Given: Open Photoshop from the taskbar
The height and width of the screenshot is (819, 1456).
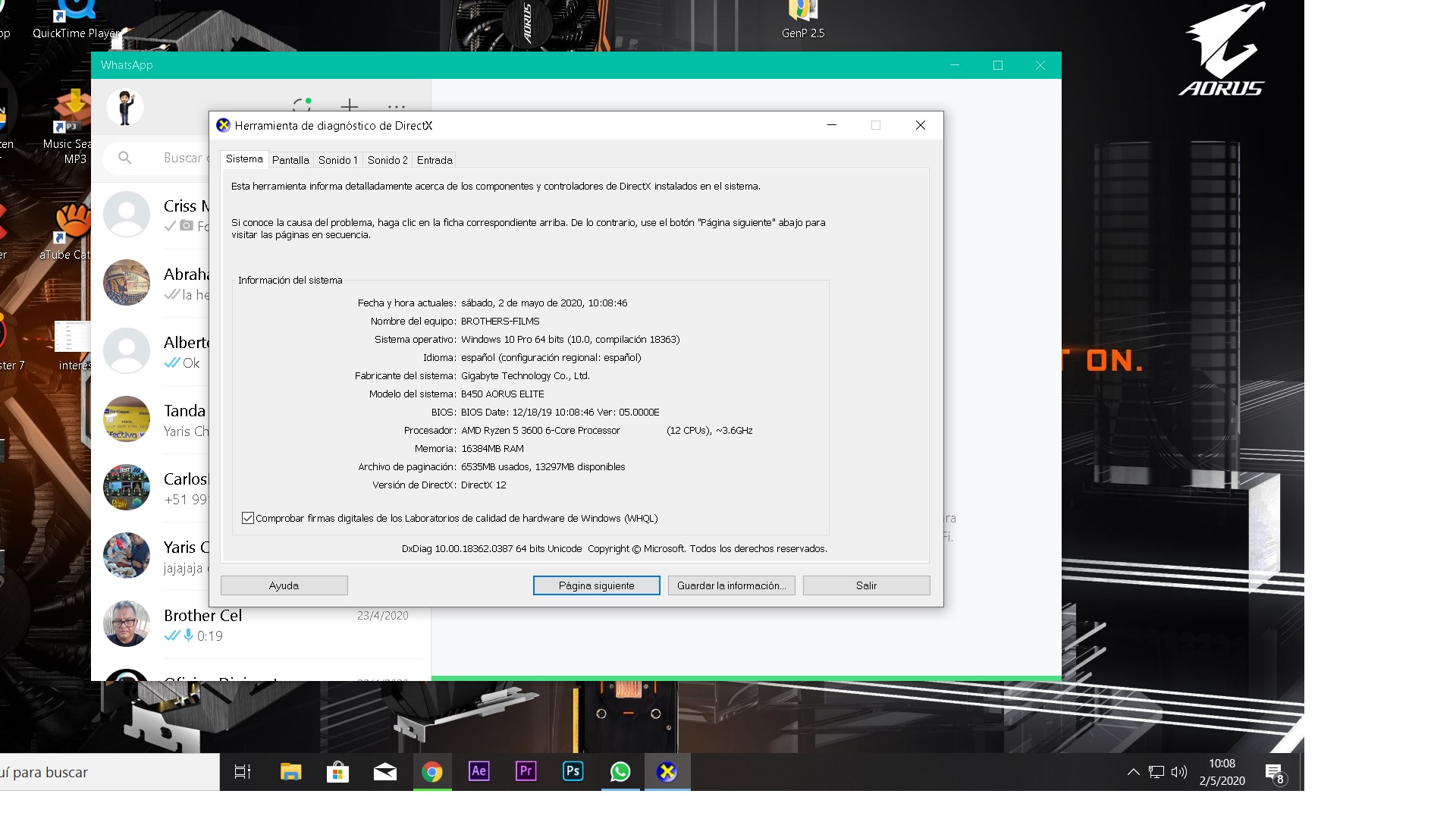Looking at the screenshot, I should tap(573, 772).
